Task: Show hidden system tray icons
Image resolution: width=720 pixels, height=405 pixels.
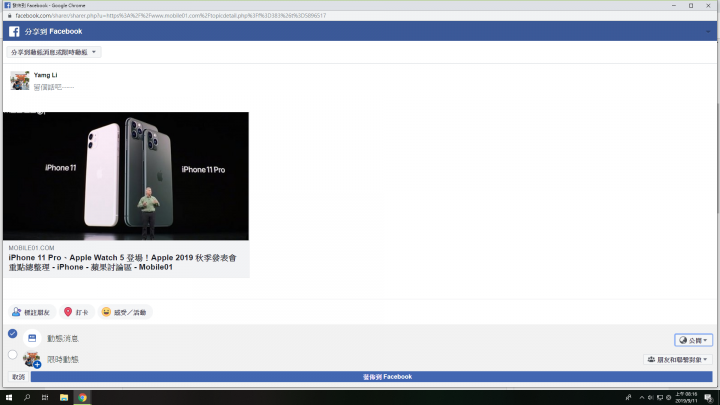Action: pyautogui.click(x=642, y=398)
